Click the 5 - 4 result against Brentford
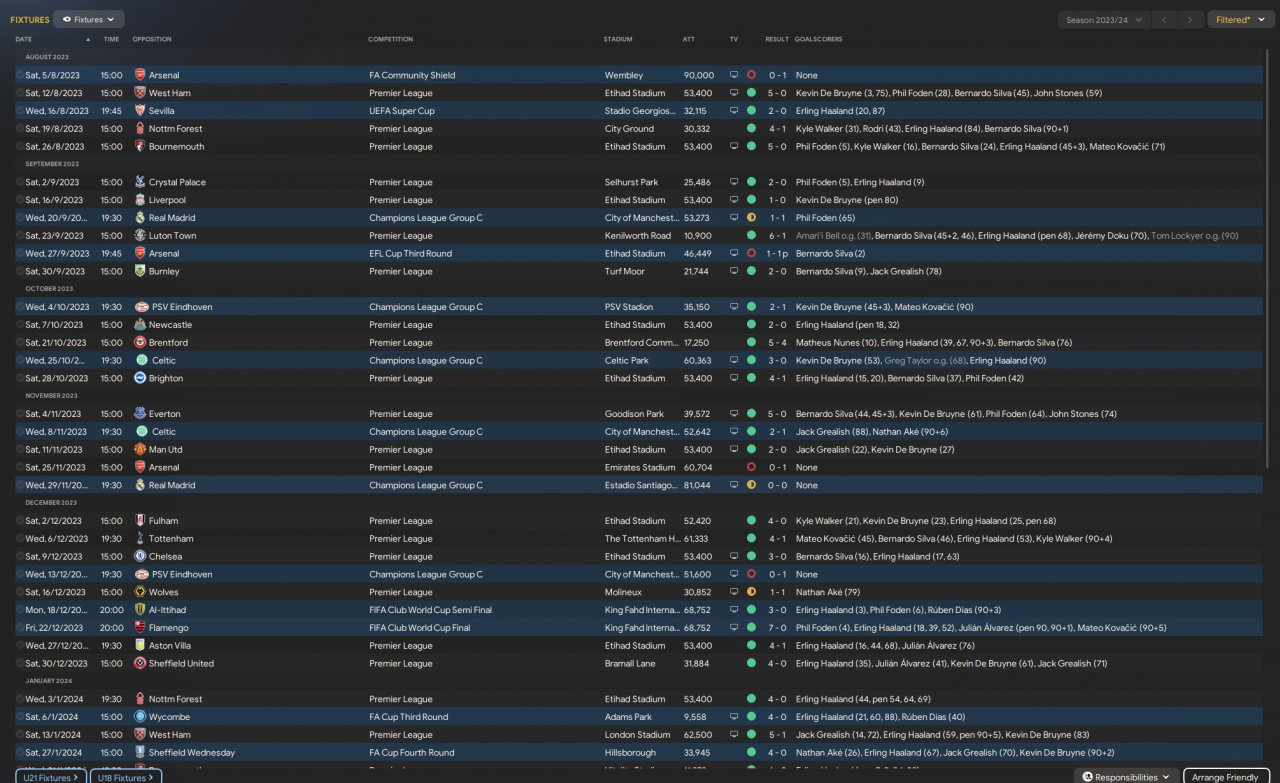 (777, 343)
